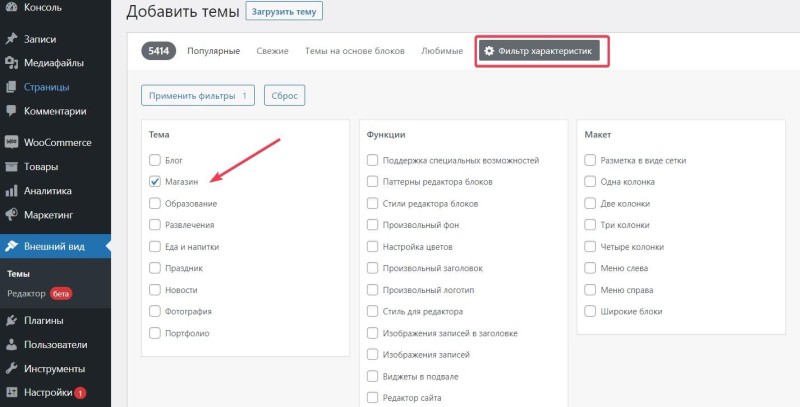800x407 pixels.
Task: Open the Темы на основе блоков tab
Action: pyautogui.click(x=355, y=51)
